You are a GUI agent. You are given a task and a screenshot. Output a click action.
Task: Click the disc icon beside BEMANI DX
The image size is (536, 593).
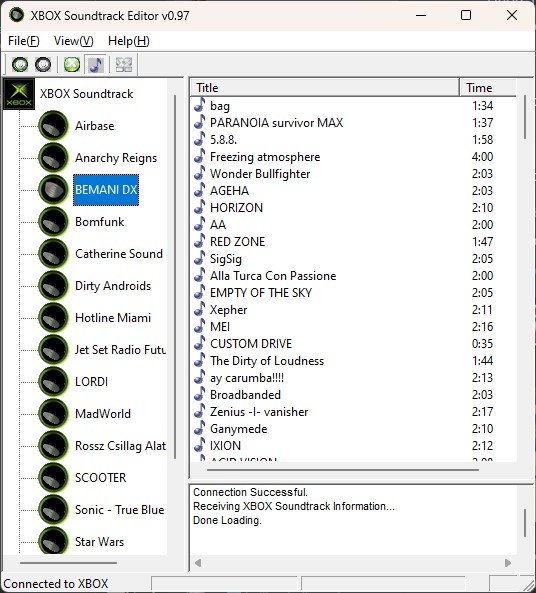click(x=53, y=190)
